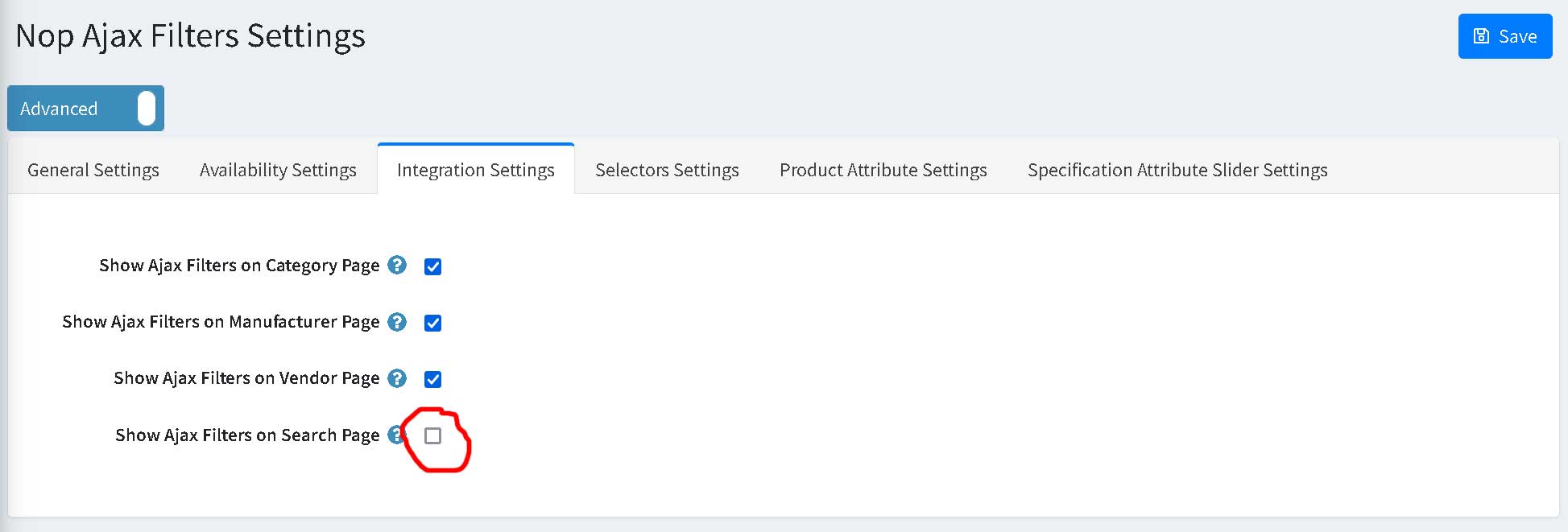
Task: Toggle the Advanced mode switch
Action: 85,108
